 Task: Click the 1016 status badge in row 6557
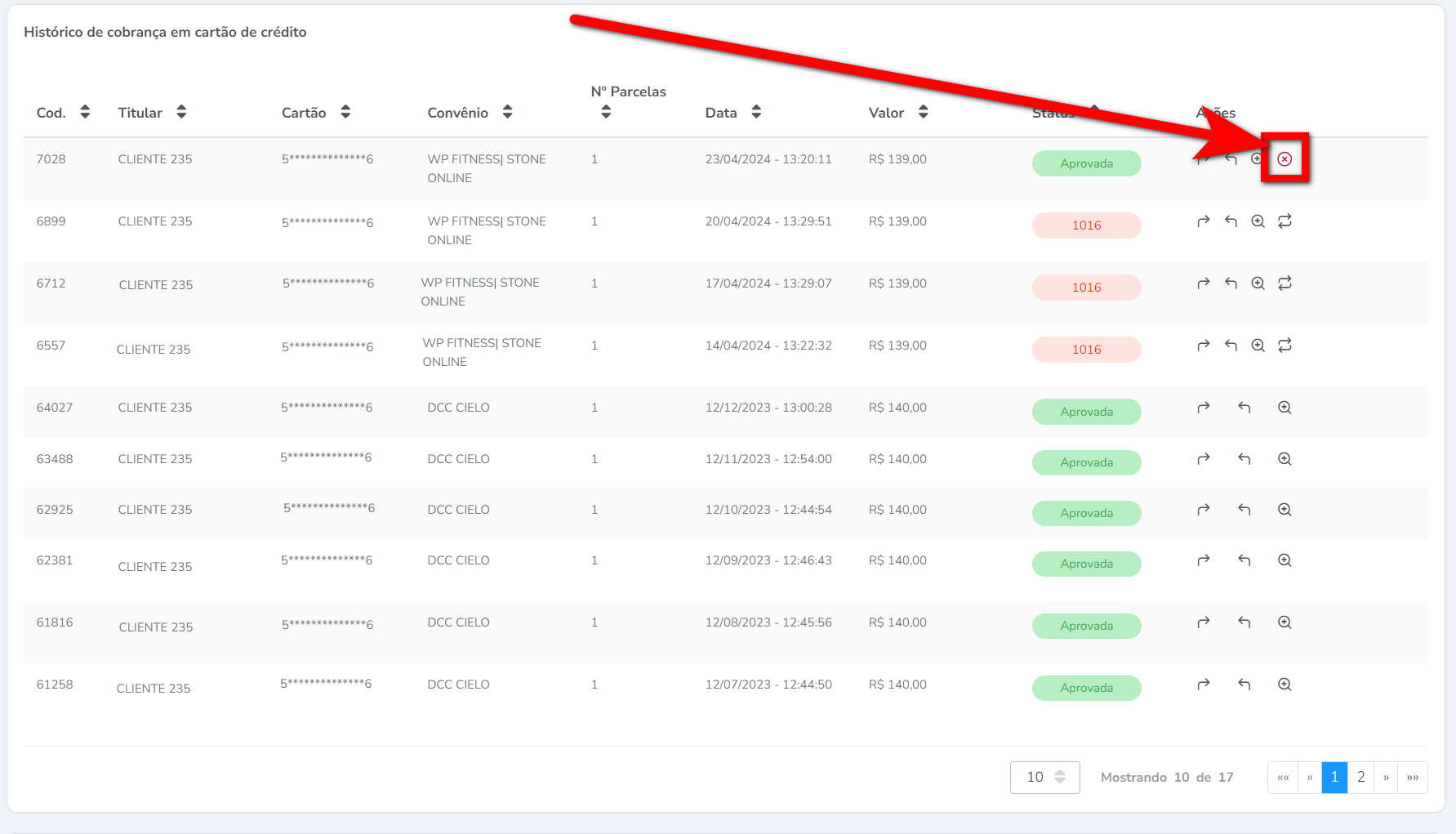point(1086,350)
